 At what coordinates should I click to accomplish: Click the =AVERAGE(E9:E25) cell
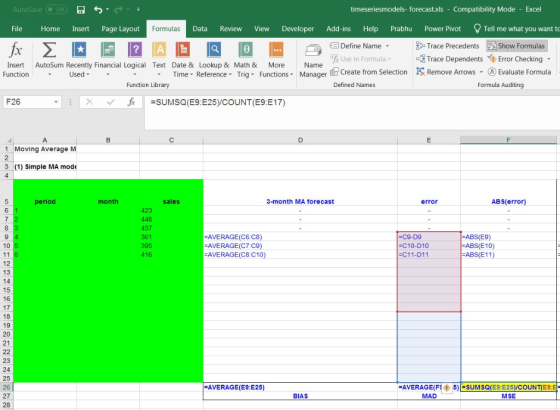[x=300, y=387]
